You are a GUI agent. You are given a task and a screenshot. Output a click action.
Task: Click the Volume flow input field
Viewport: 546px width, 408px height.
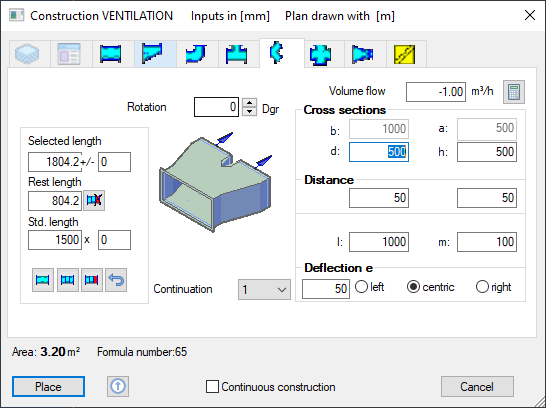[436, 92]
